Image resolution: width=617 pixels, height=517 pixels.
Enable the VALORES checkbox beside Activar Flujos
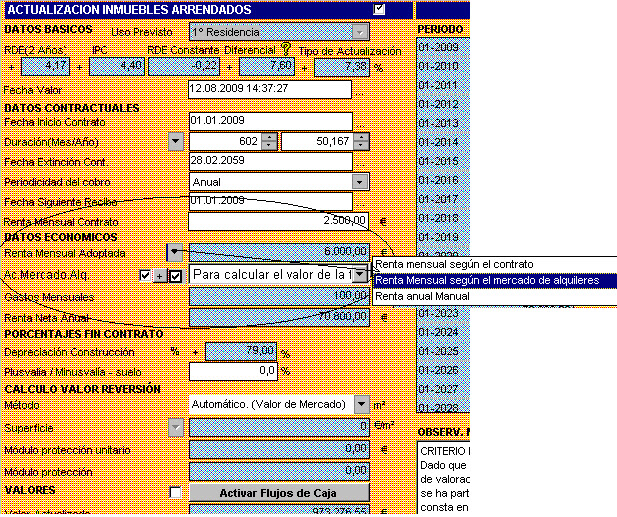point(175,492)
